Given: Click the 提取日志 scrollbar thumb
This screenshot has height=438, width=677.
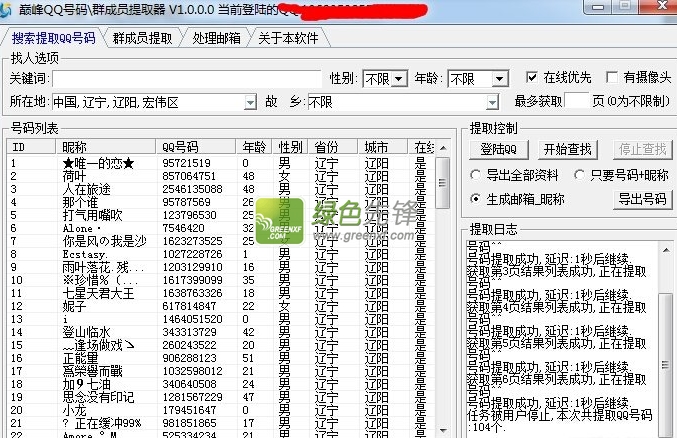Looking at the screenshot, I should click(x=665, y=365).
